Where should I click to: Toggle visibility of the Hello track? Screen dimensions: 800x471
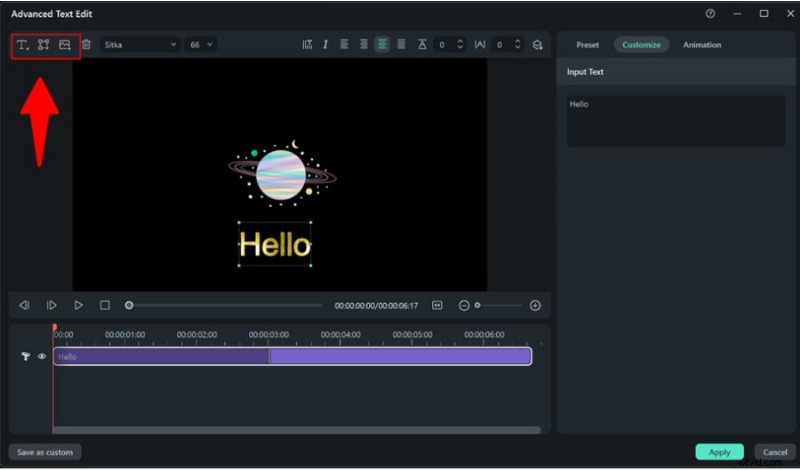tap(42, 356)
